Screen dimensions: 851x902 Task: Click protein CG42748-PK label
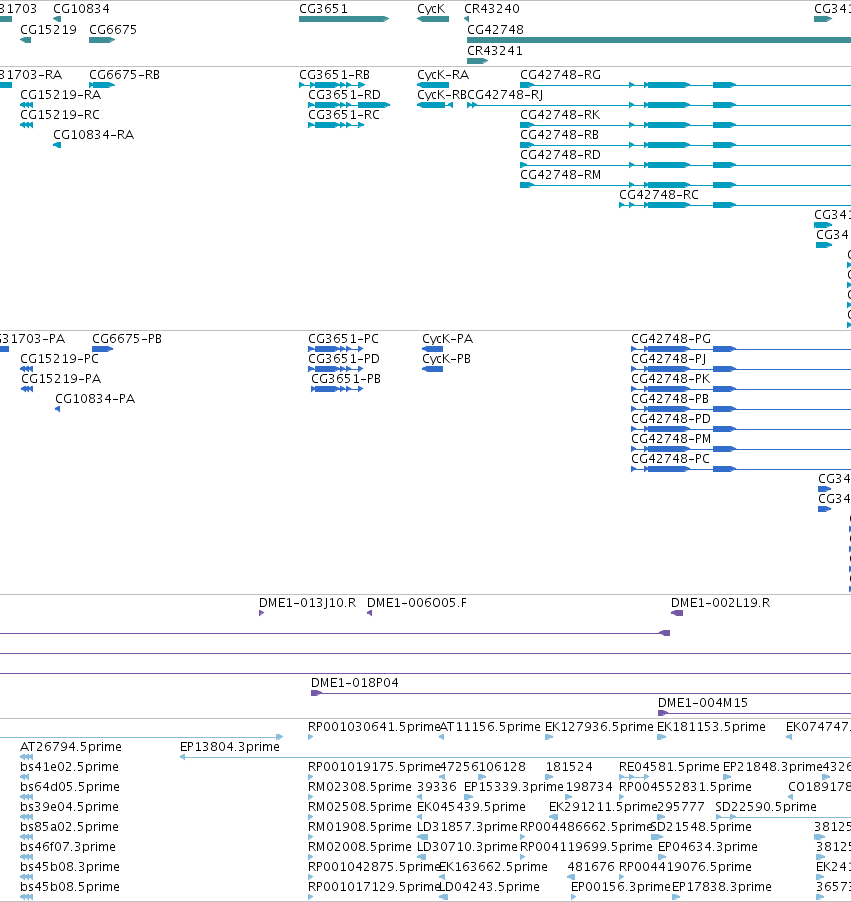click(x=671, y=379)
